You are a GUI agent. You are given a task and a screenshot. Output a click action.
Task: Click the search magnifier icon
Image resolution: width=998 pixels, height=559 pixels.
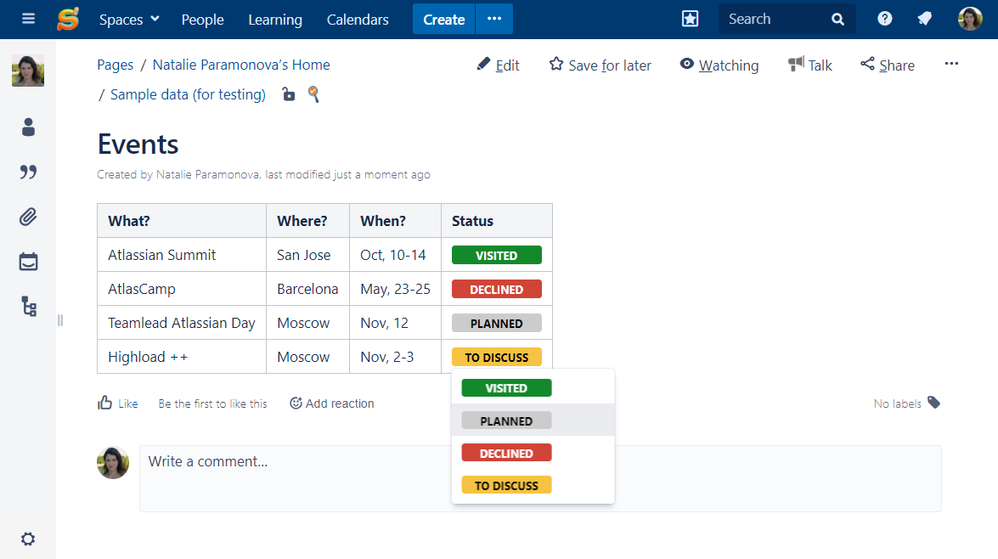coord(838,19)
